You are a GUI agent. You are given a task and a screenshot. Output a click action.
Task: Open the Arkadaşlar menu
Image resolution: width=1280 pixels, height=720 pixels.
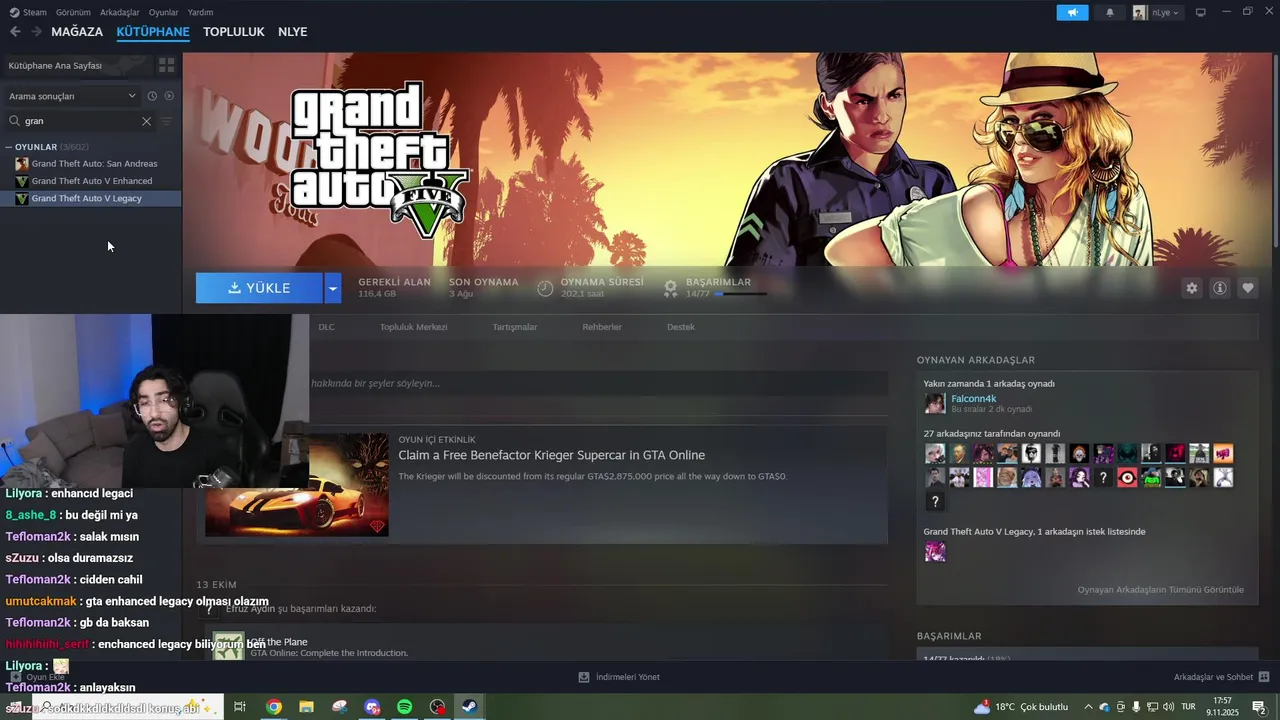[120, 12]
